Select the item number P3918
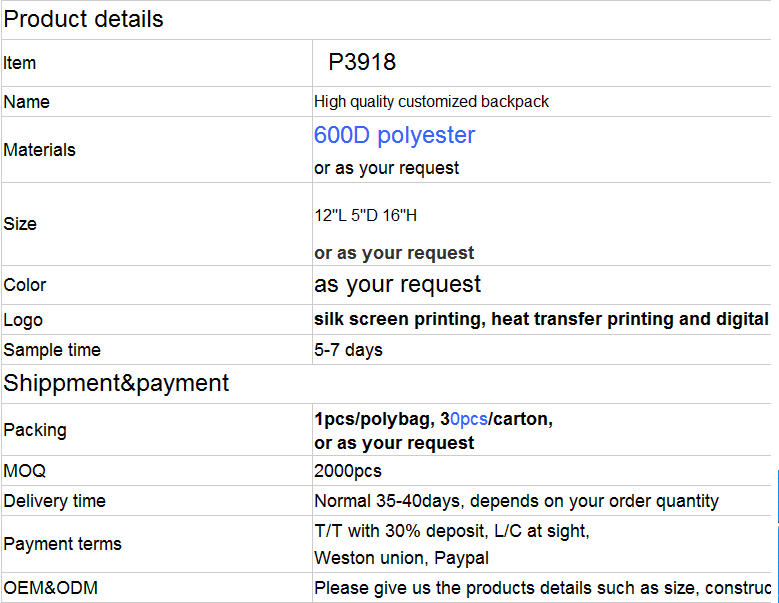This screenshot has width=779, height=603. click(362, 63)
